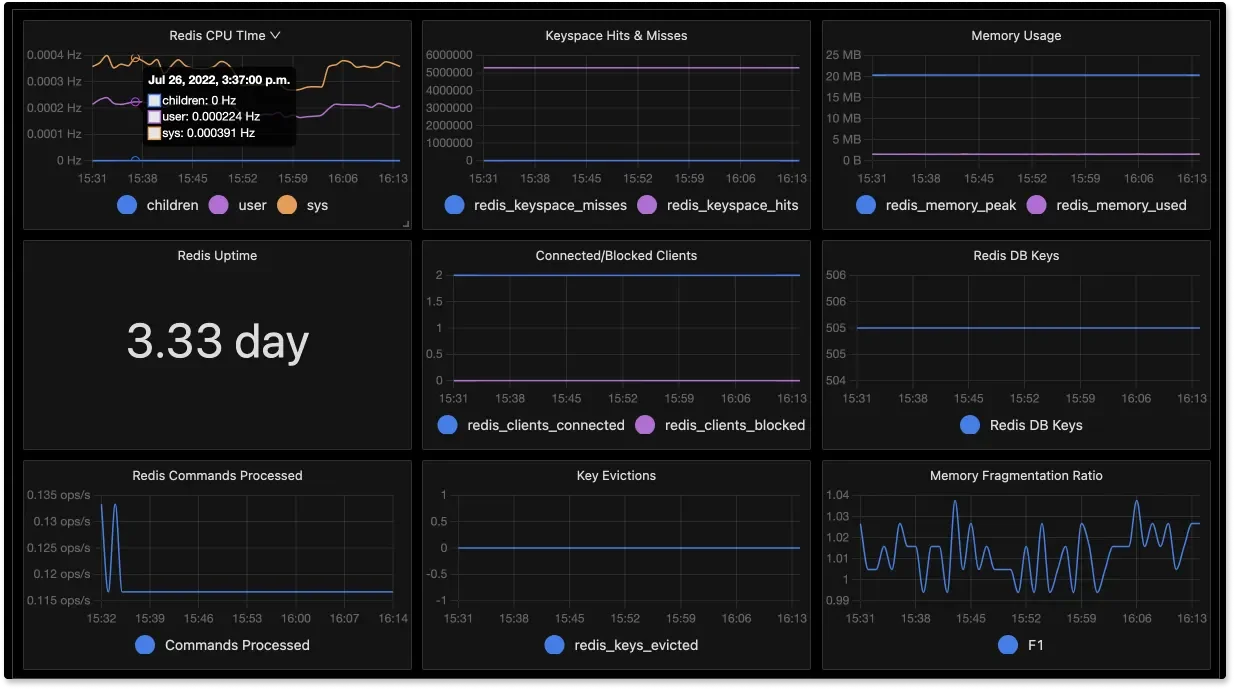Toggle the redis_keyspace_hits series visibility
This screenshot has height=689, width=1234.
[x=646, y=205]
